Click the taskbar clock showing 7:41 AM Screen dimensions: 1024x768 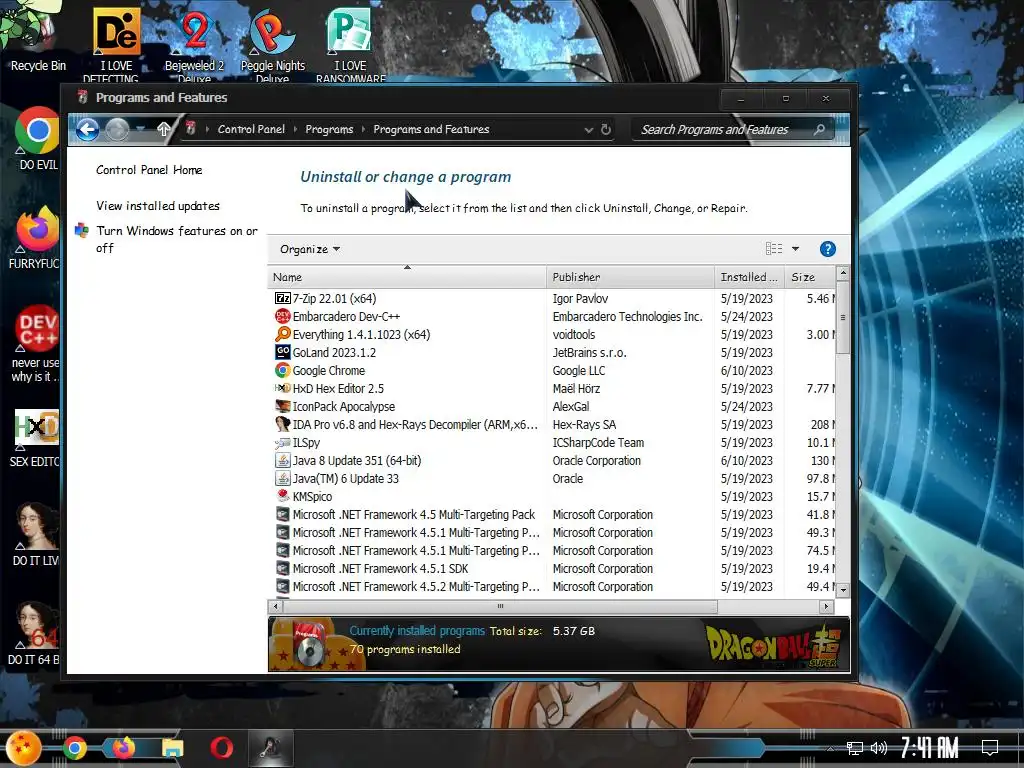tap(929, 748)
